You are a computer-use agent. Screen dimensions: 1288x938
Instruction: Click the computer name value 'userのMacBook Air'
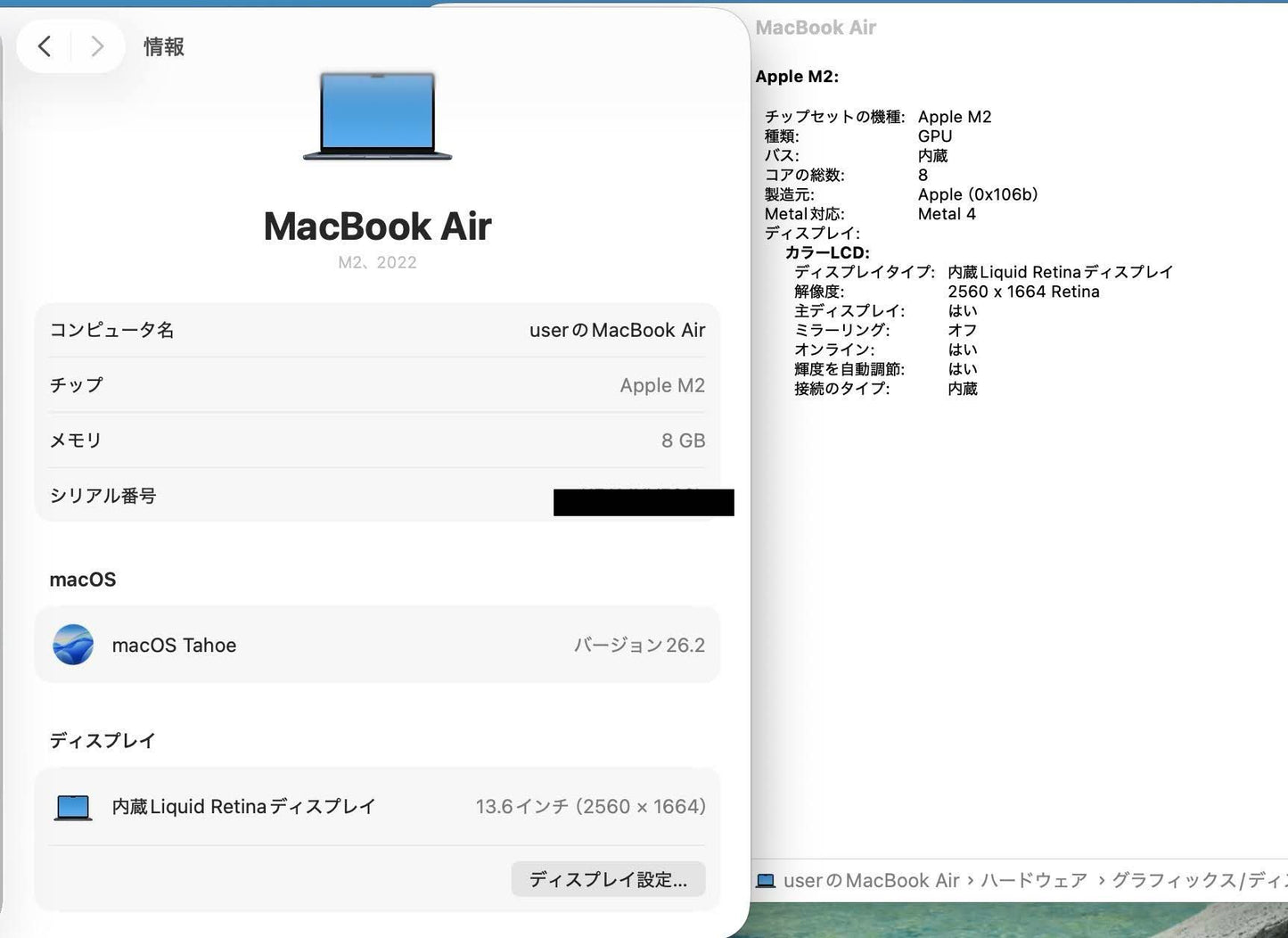point(617,331)
